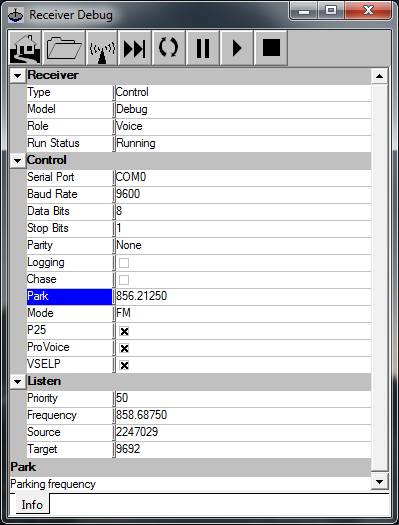The width and height of the screenshot is (399, 525).
Task: Collapse the Listen section
Action: pos(18,382)
